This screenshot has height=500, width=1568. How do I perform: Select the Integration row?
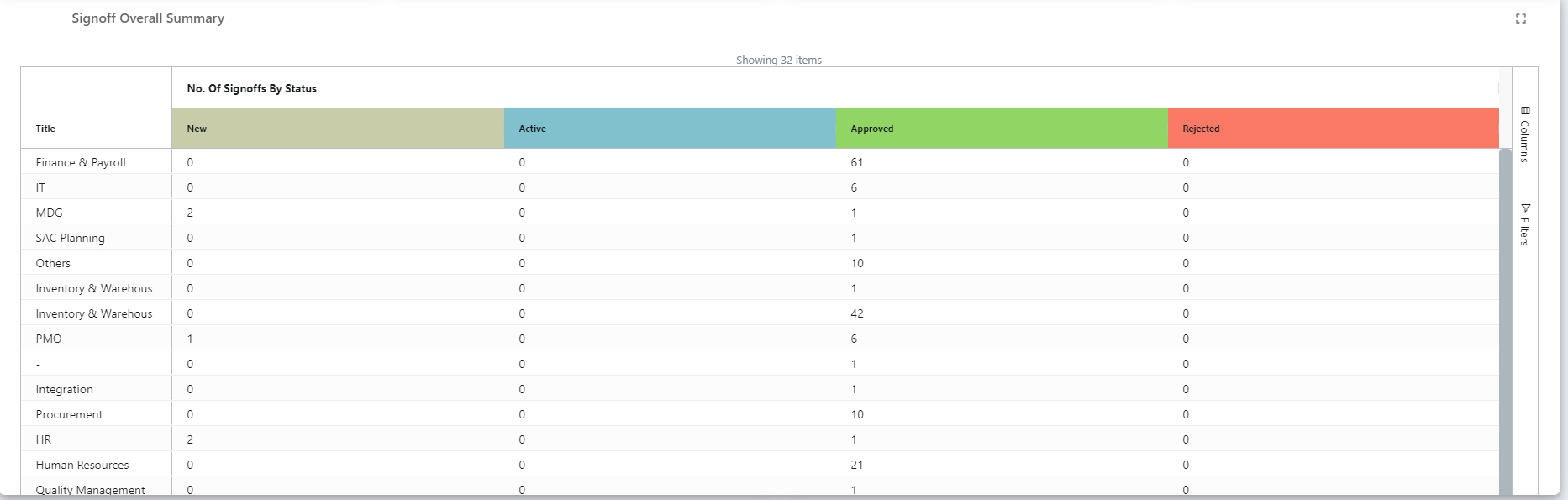click(x=760, y=389)
